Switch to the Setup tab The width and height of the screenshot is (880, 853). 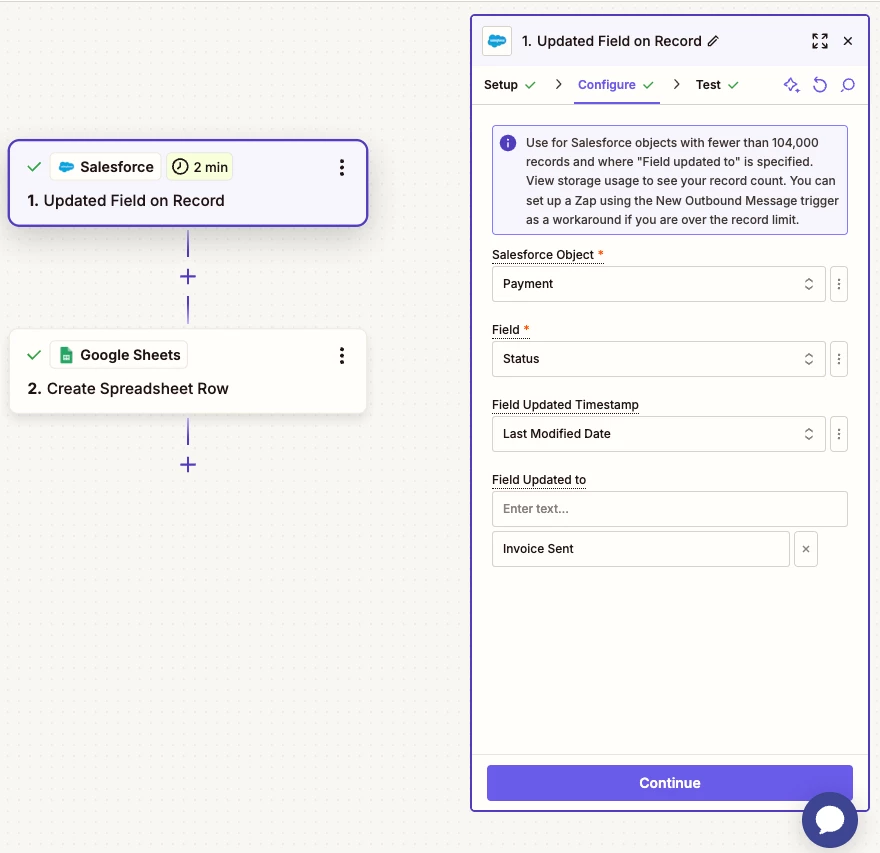pyautogui.click(x=510, y=85)
